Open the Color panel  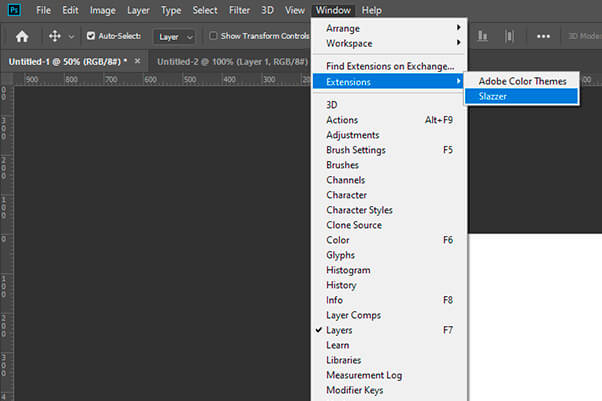tap(389, 240)
